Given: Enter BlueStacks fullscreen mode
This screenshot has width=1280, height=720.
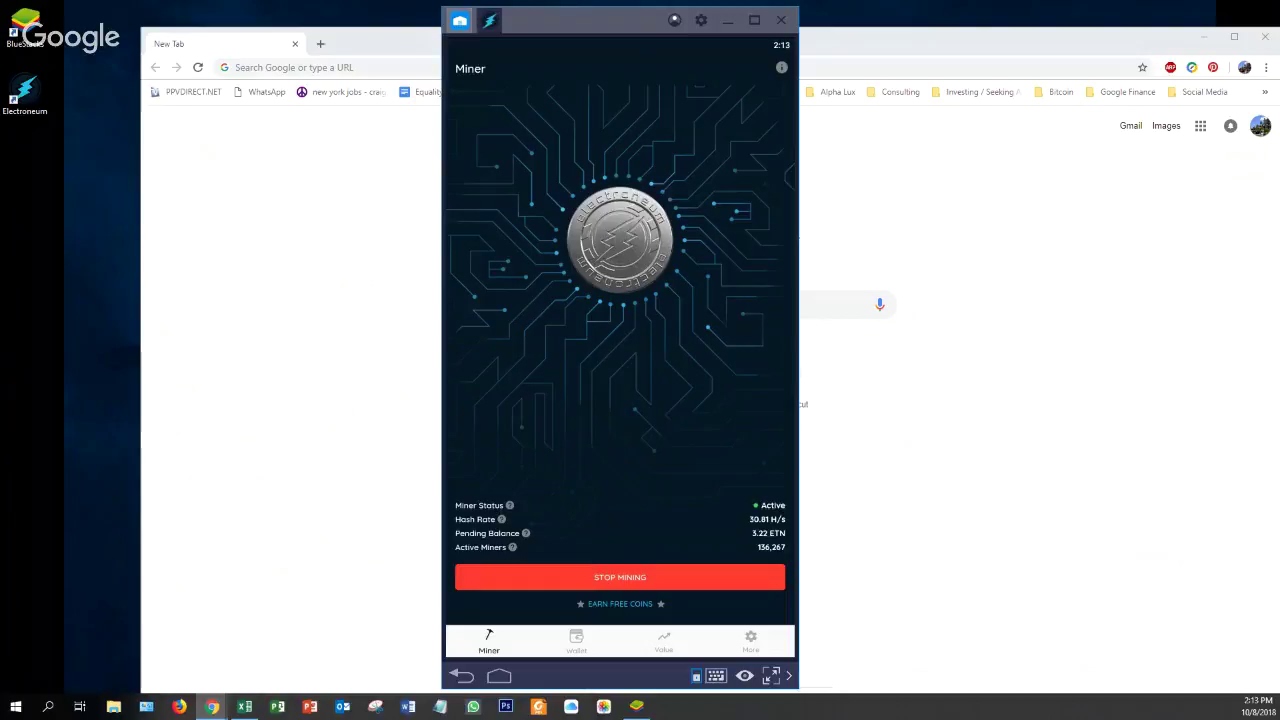Looking at the screenshot, I should (771, 677).
